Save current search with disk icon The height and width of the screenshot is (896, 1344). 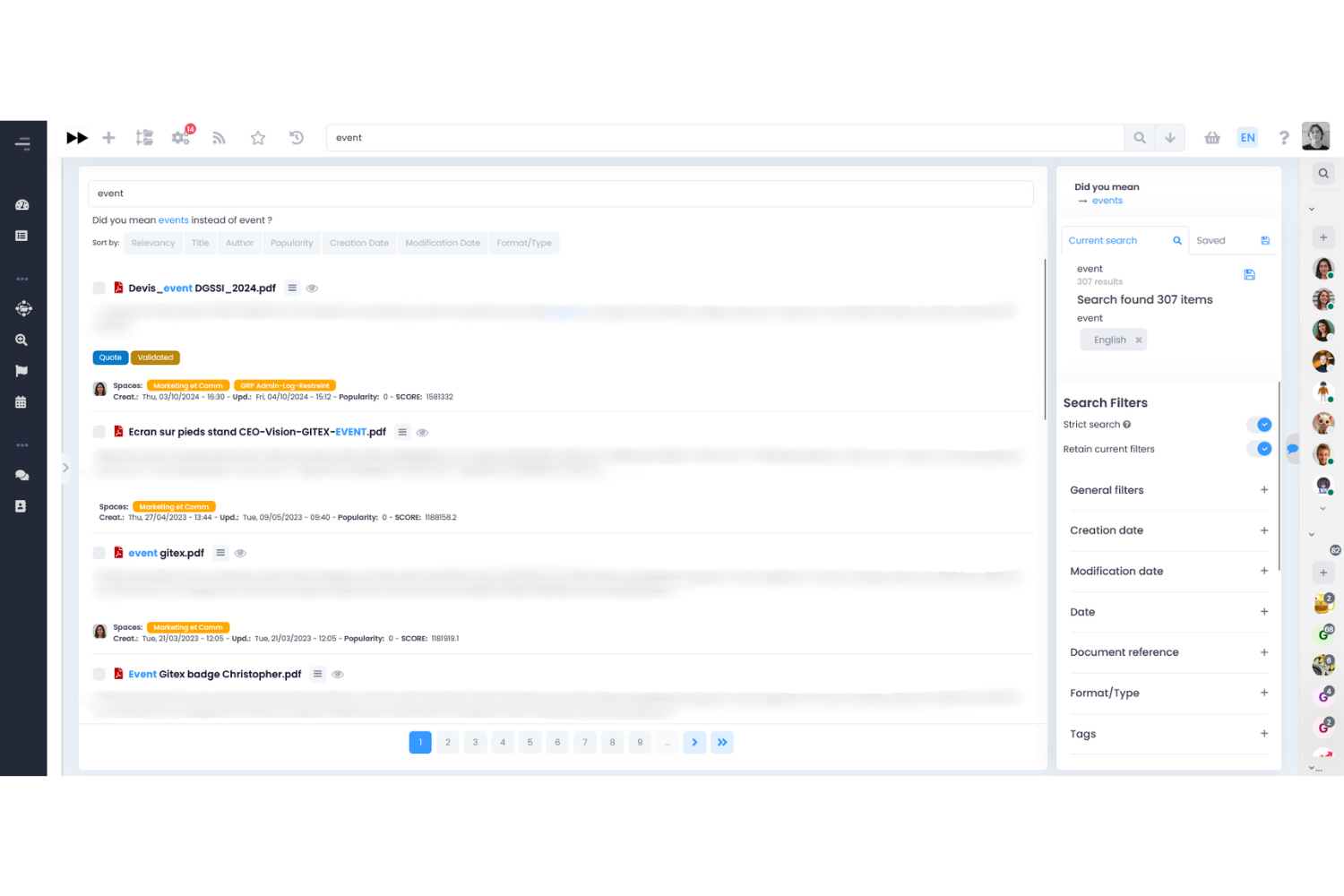click(x=1249, y=275)
